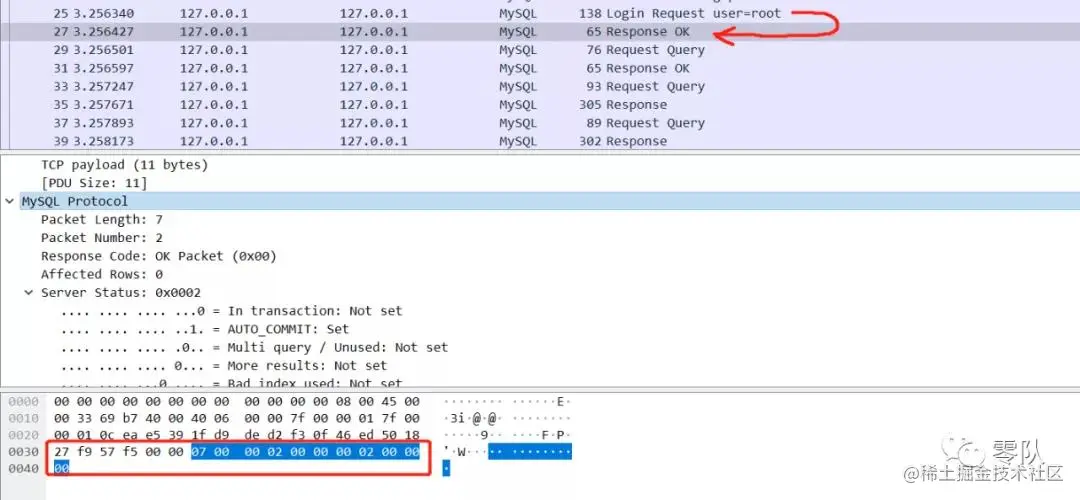Viewport: 1080px width, 500px height.
Task: Select packet 37 Request Query, length 89
Action: click(540, 123)
